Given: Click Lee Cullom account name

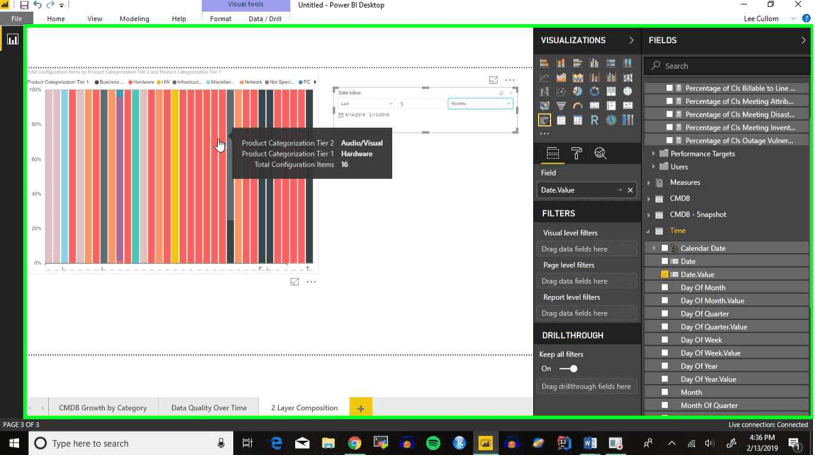Looking at the screenshot, I should [x=761, y=19].
